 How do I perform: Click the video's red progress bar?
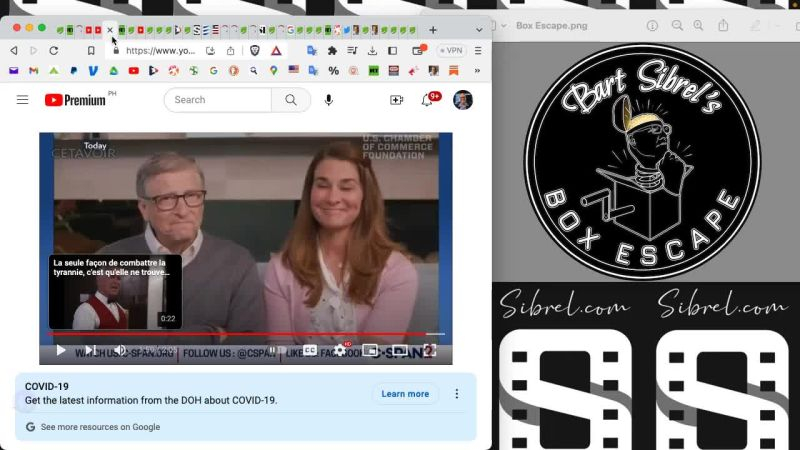[x=240, y=333]
